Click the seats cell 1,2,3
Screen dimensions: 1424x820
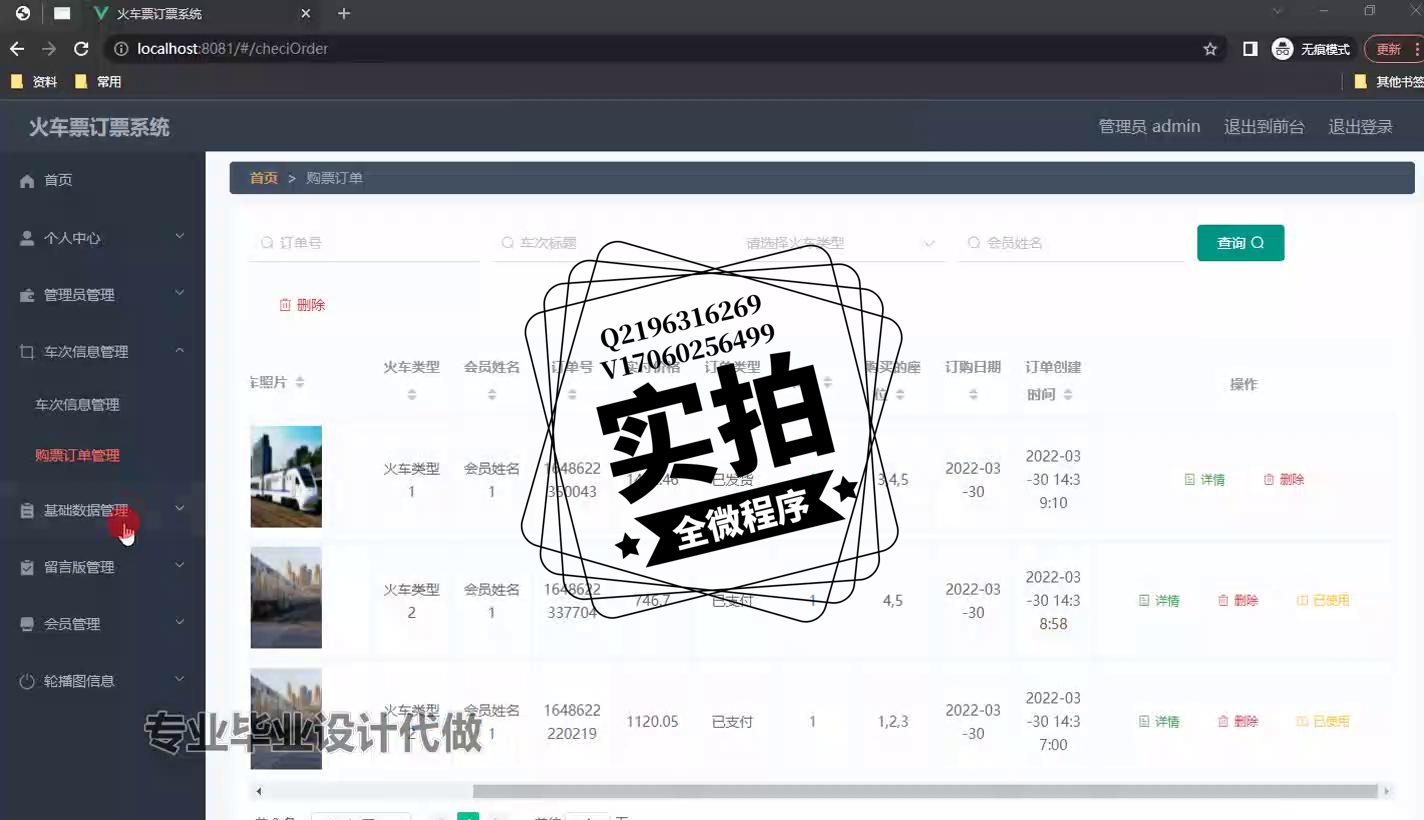pyautogui.click(x=893, y=722)
